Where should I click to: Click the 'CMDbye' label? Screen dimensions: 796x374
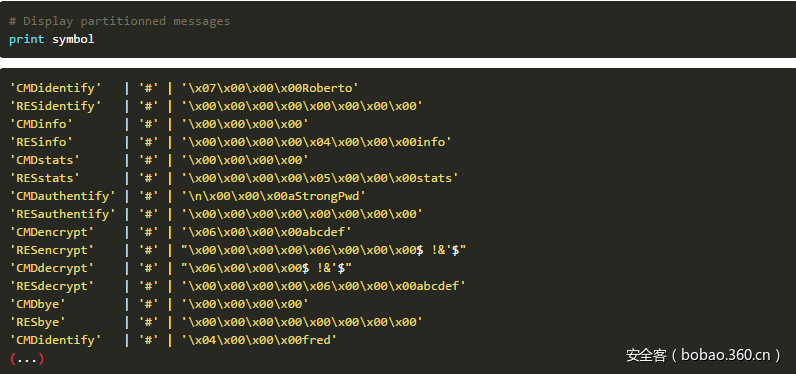(38, 304)
